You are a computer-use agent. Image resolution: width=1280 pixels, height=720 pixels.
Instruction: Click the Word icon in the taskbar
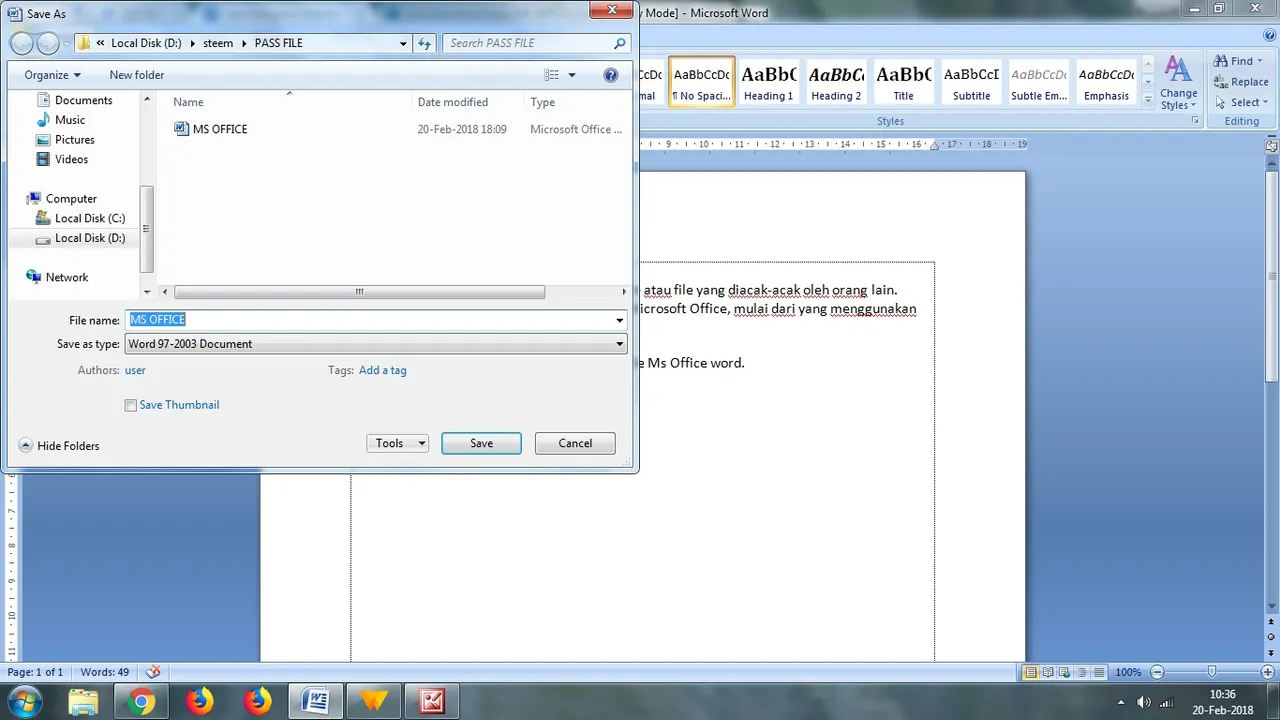316,702
